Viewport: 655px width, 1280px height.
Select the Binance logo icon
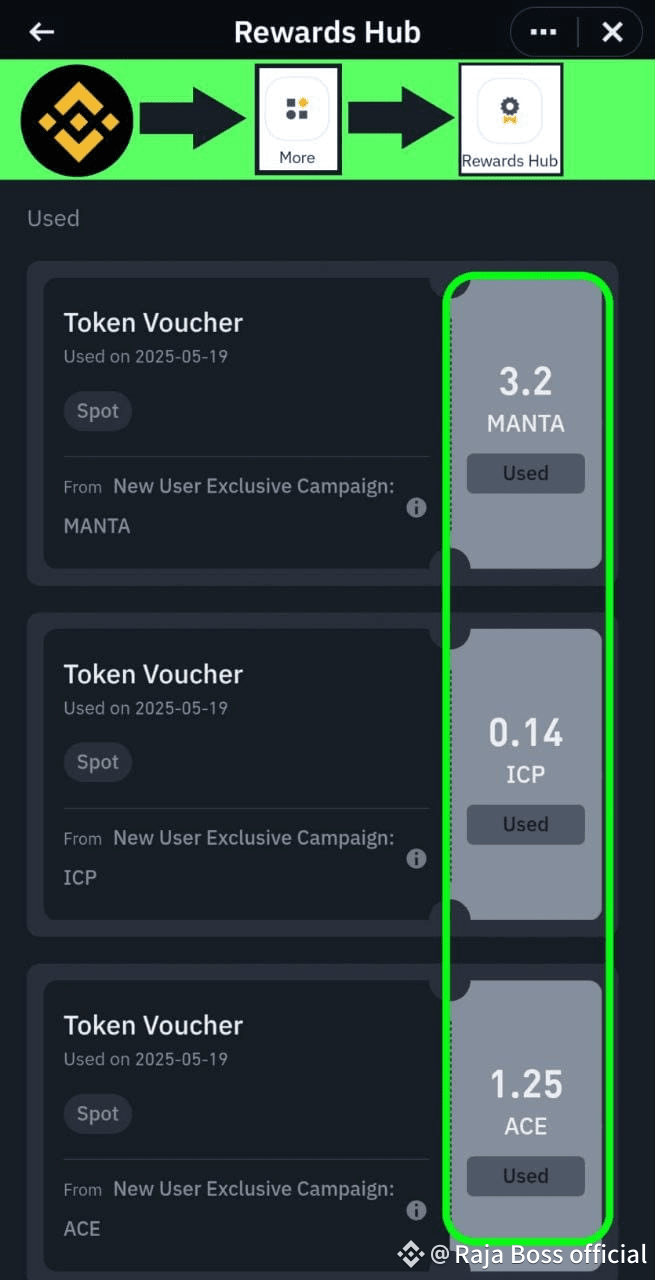(77, 118)
